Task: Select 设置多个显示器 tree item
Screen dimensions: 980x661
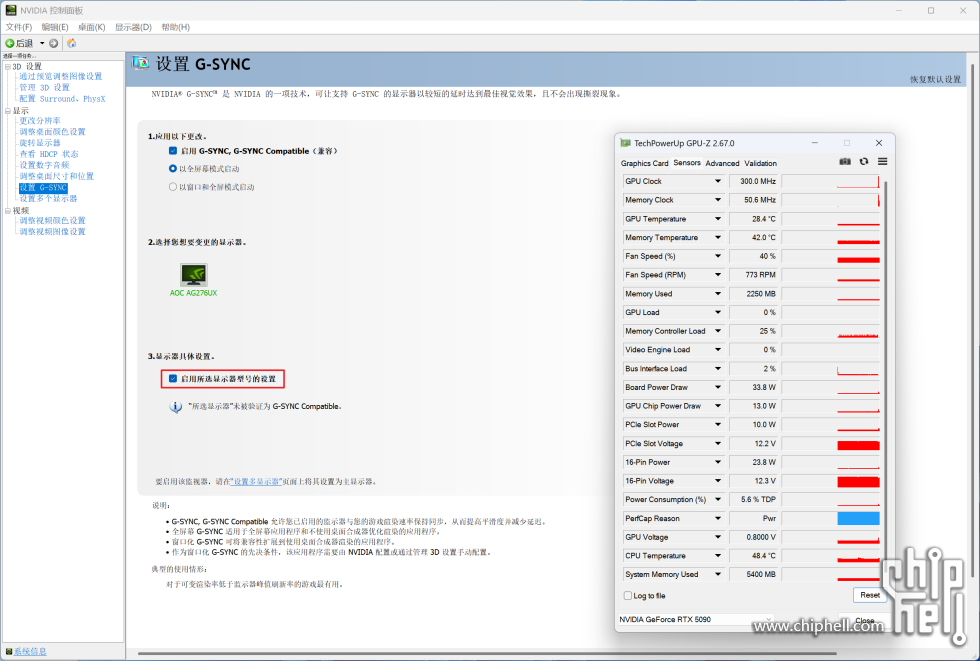Action: 48,199
